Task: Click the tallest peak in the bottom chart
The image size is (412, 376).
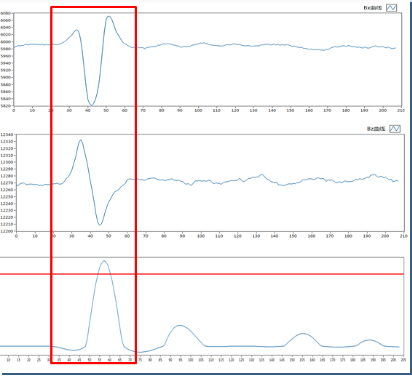Action: tap(104, 261)
